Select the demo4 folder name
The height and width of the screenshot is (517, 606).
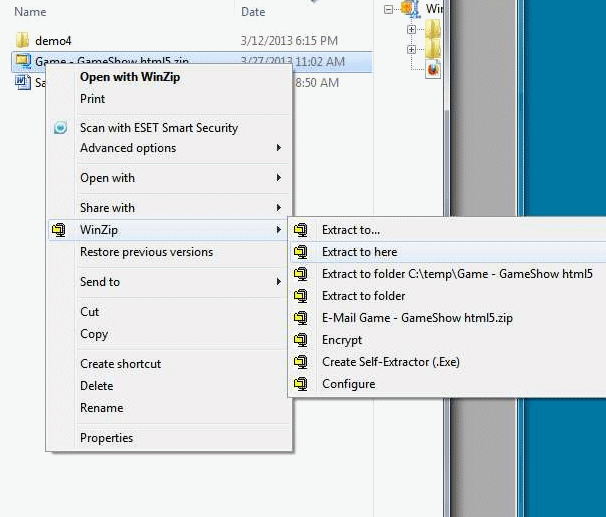[53, 41]
